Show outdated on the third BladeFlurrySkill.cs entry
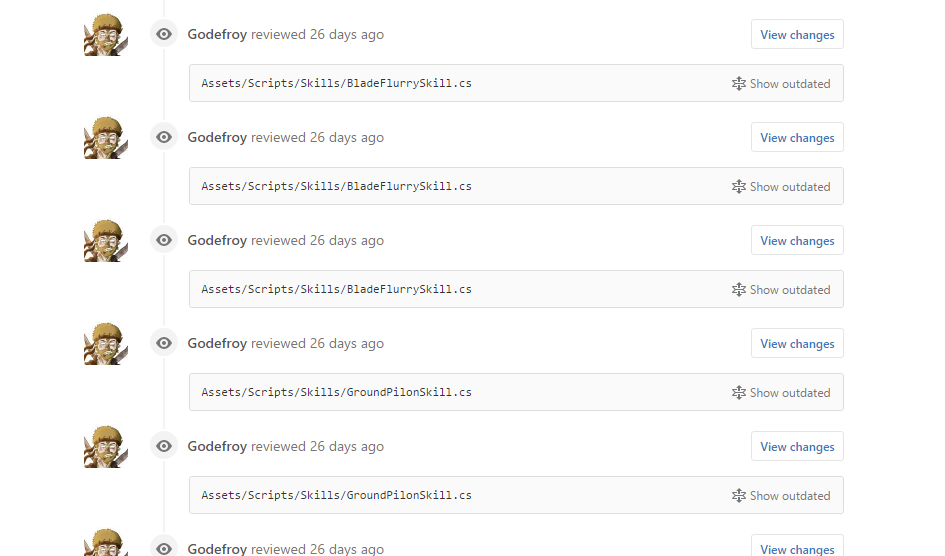This screenshot has height=556, width=945. 781,290
